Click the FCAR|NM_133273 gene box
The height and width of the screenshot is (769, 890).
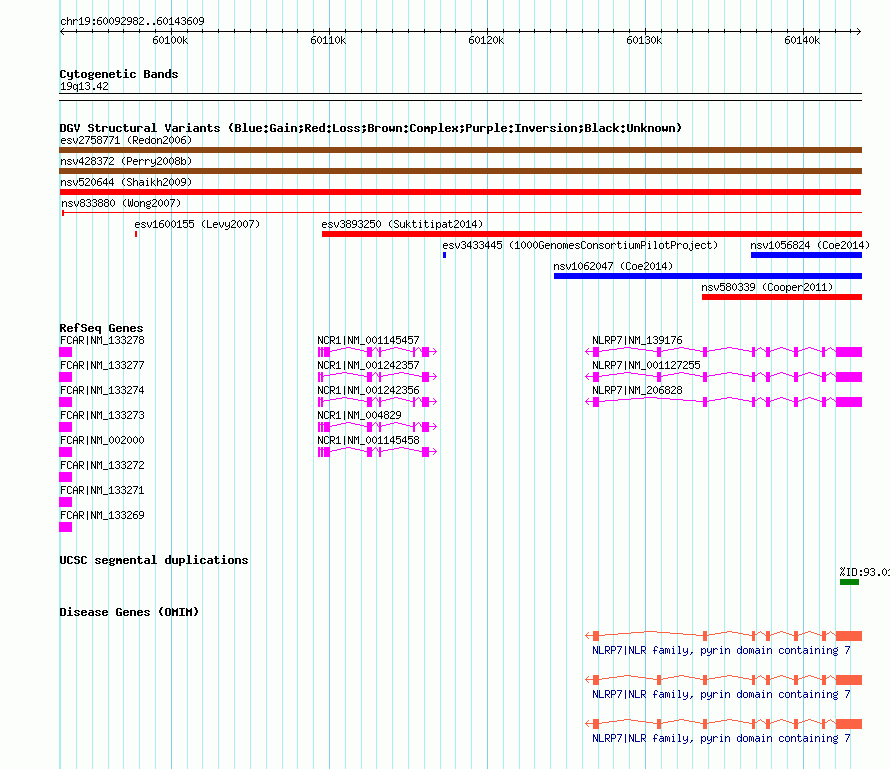[65, 427]
